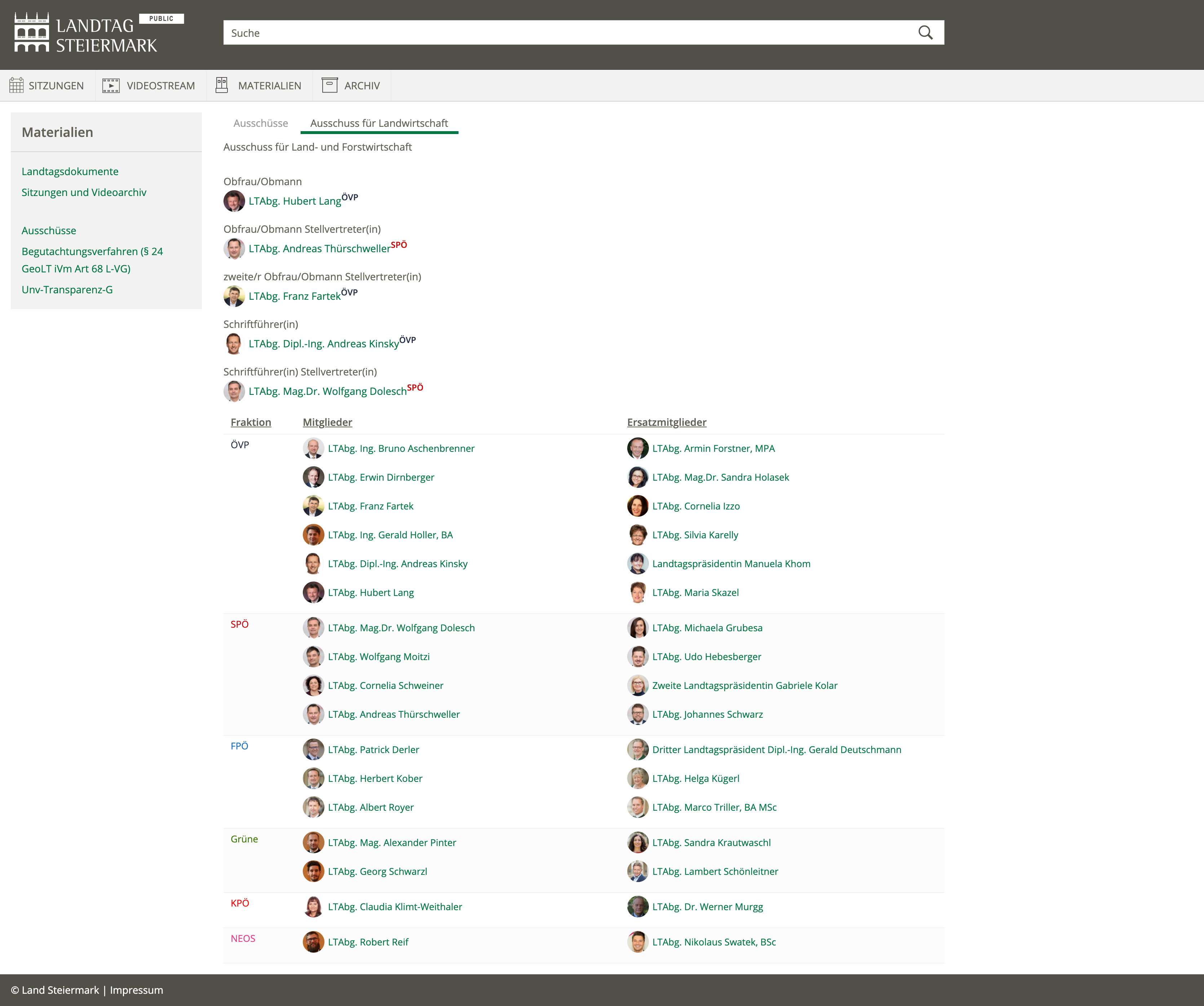Click Franz Fartek's portrait under zweite Stellvertreter
1204x1006 pixels.
click(234, 296)
